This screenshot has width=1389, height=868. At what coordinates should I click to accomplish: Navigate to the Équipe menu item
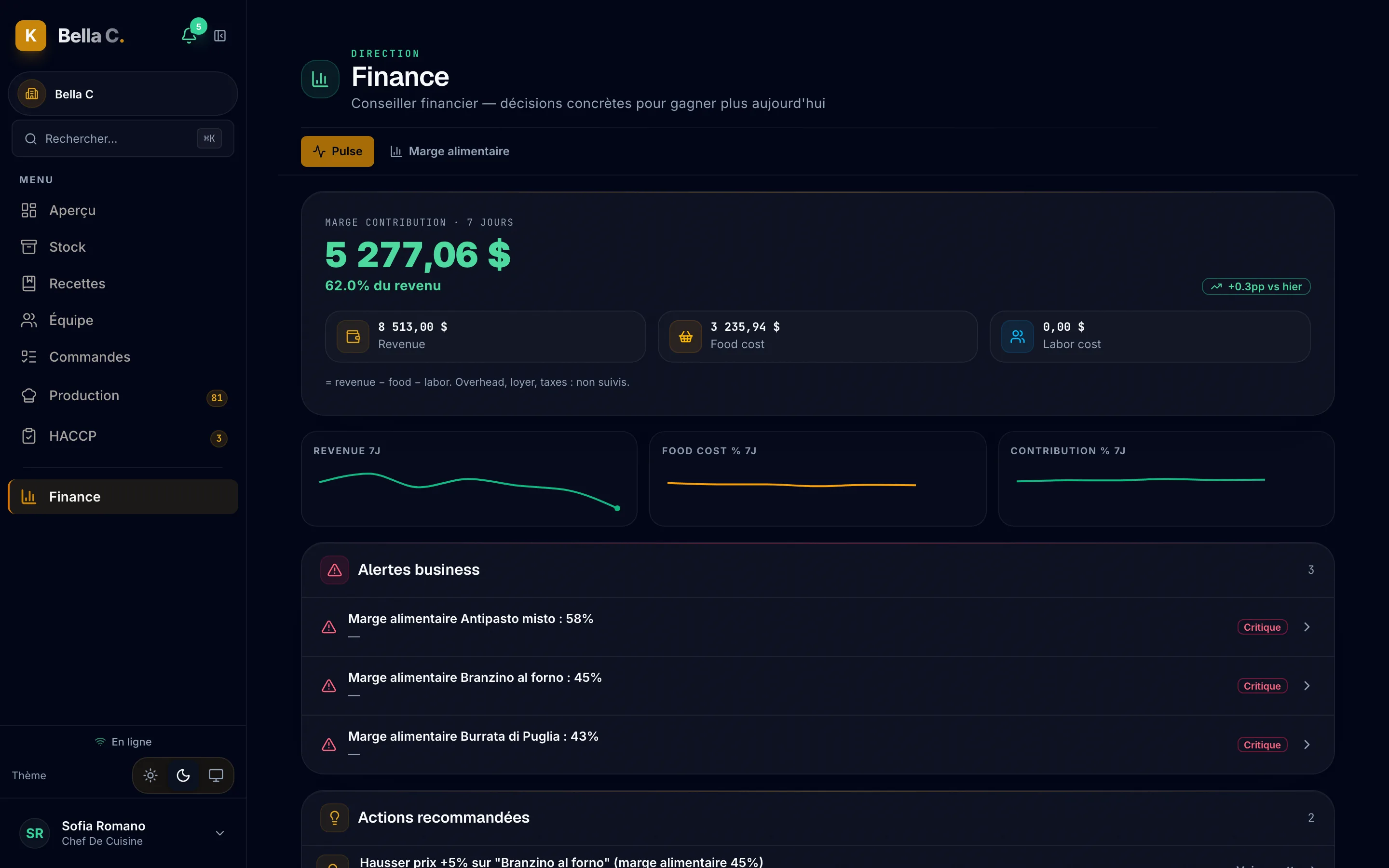(123, 320)
